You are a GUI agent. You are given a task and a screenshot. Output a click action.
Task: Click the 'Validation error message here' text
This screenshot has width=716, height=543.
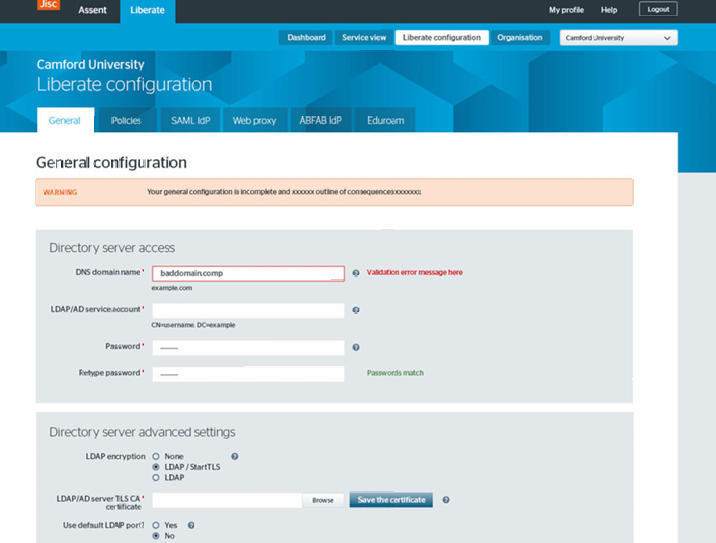(415, 272)
